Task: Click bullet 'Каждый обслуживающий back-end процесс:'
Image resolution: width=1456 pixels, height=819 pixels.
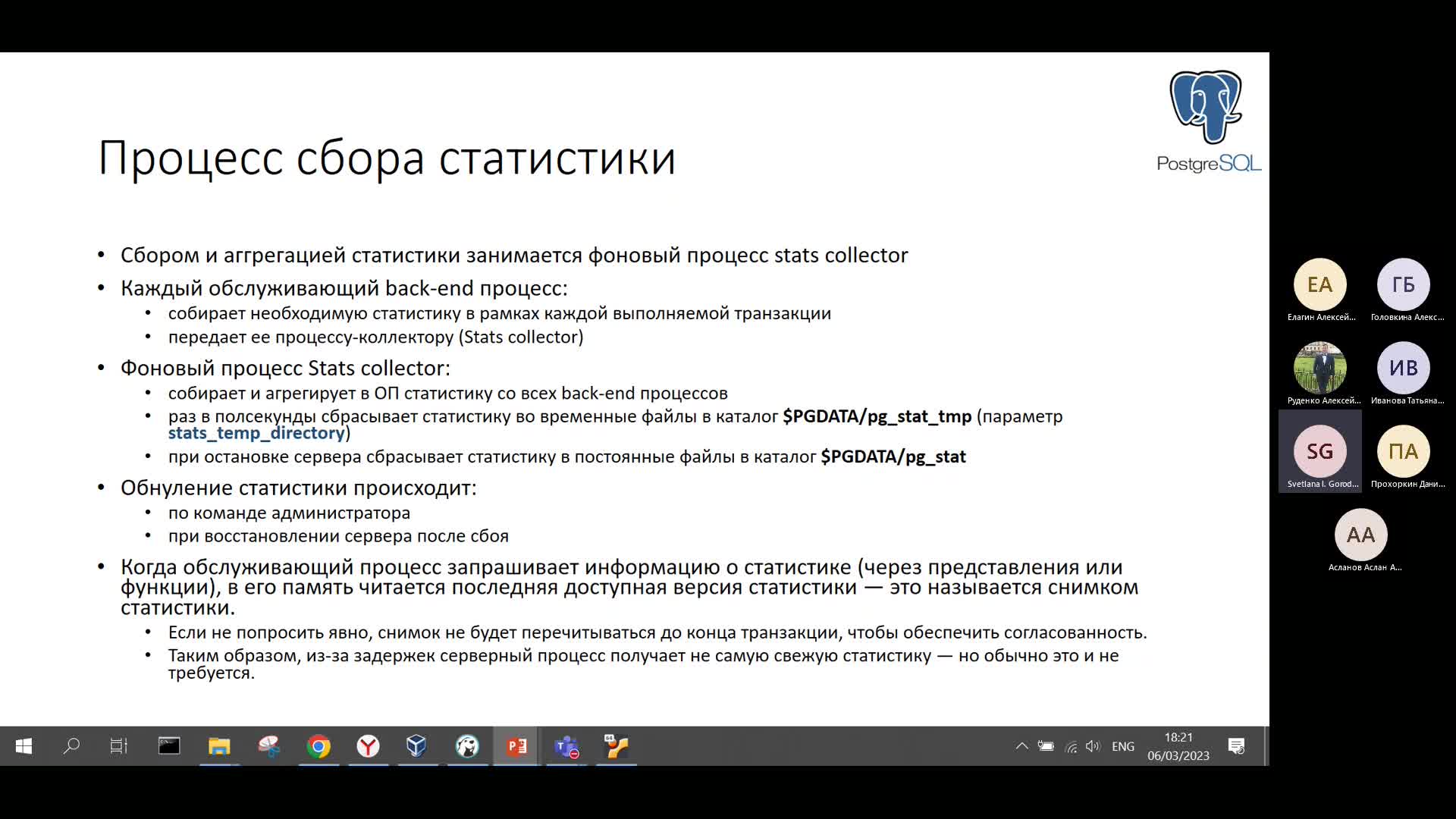Action: coord(344,288)
